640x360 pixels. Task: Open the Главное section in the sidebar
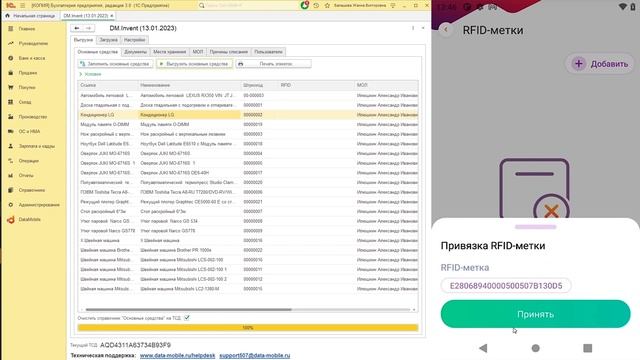[x=27, y=29]
